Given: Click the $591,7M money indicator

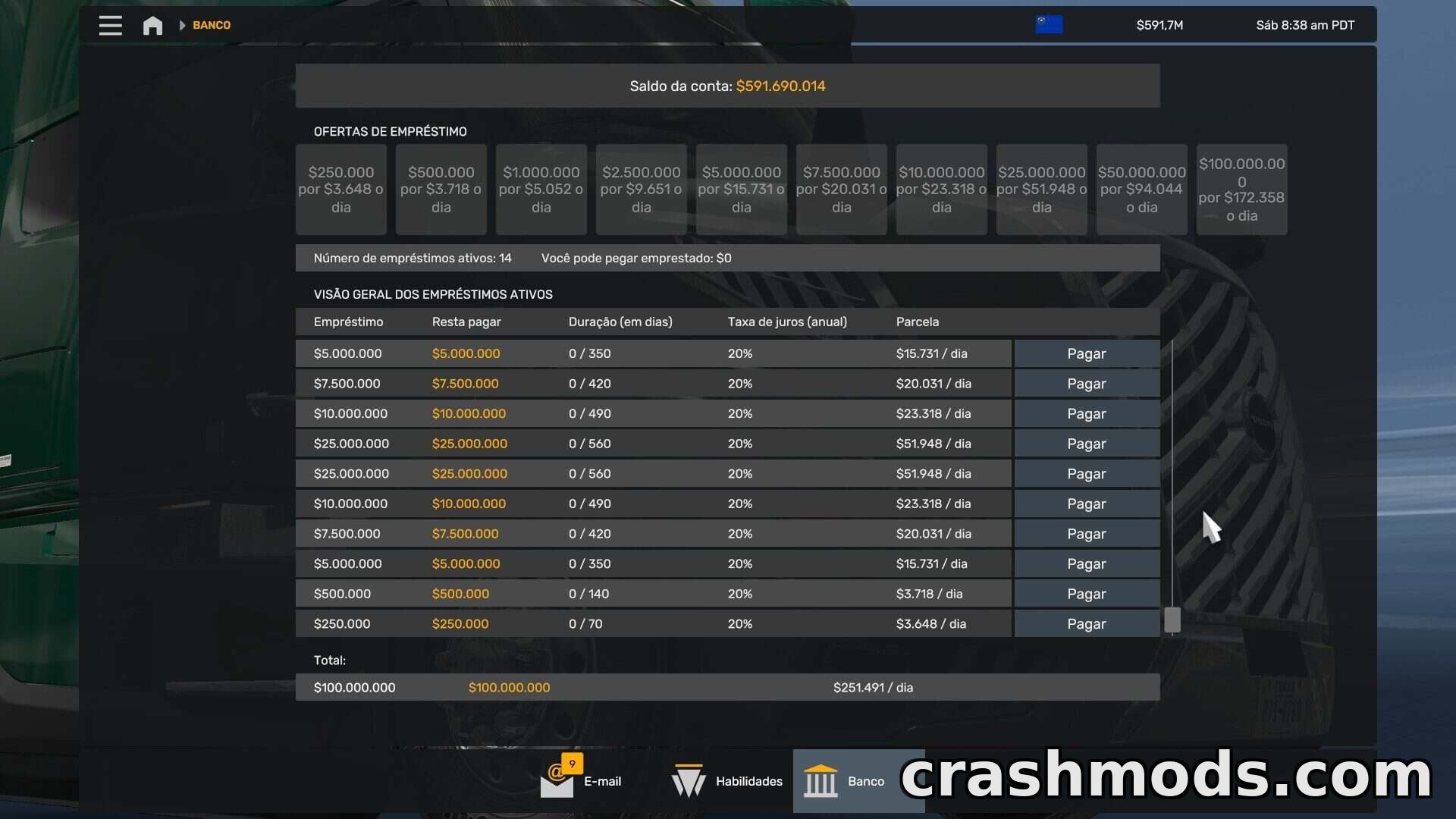Looking at the screenshot, I should [x=1159, y=25].
